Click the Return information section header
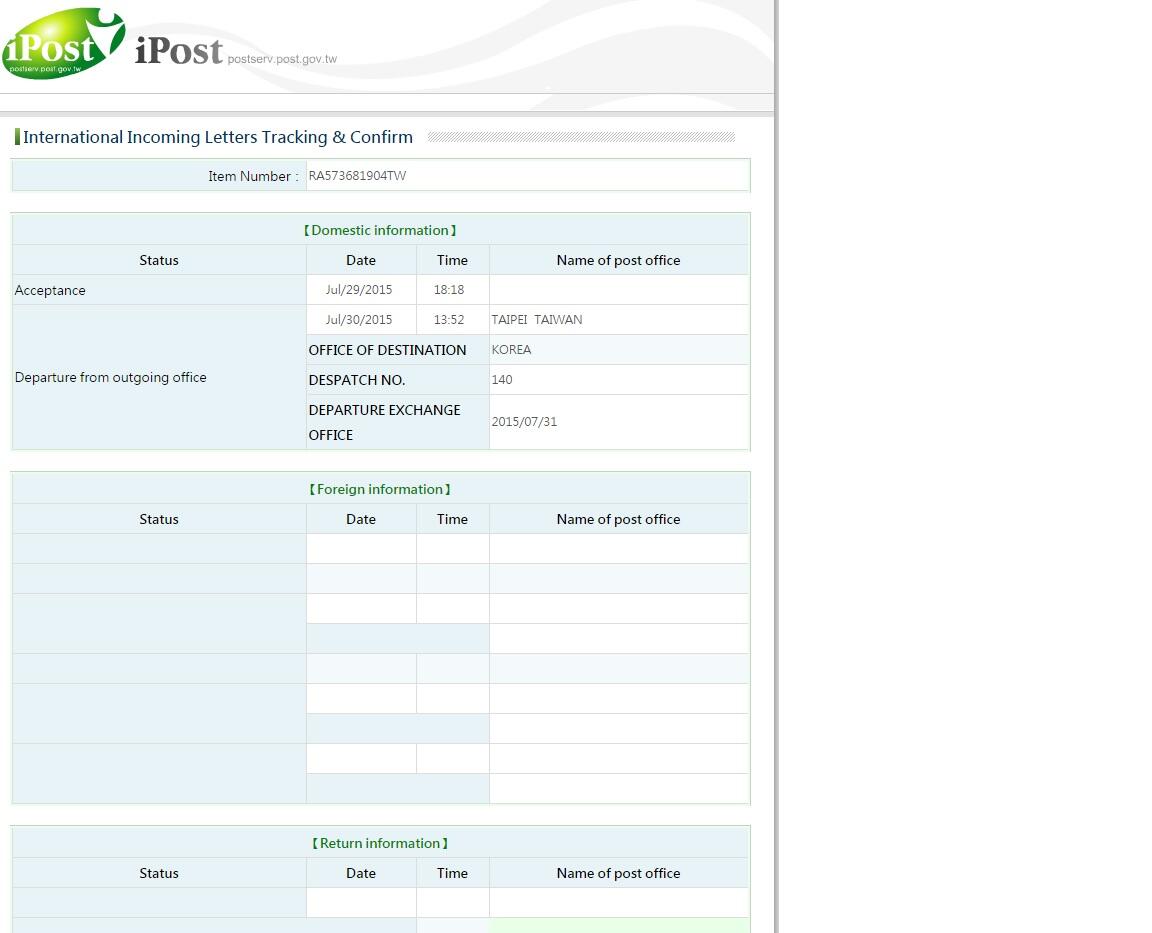The width and height of the screenshot is (1152, 933). click(380, 843)
